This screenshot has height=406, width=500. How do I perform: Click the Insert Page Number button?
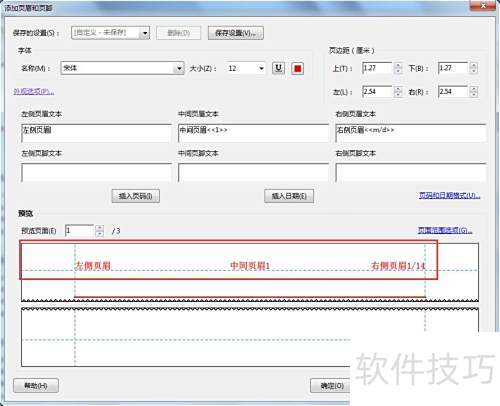coord(136,196)
